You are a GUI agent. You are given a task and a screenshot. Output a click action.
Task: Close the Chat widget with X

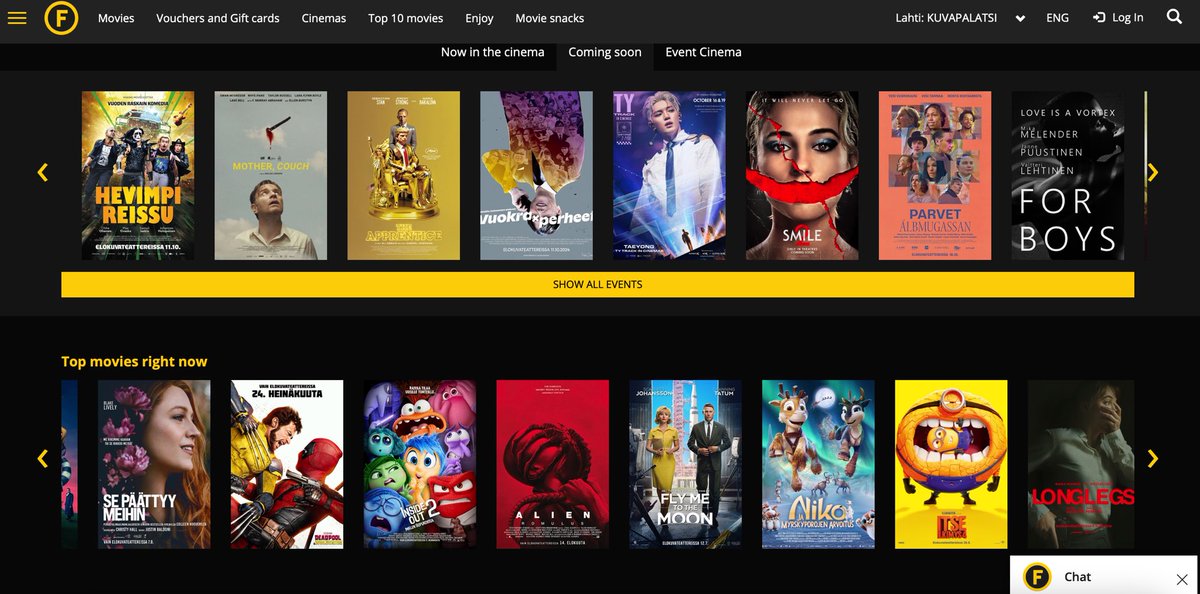pyautogui.click(x=1182, y=579)
